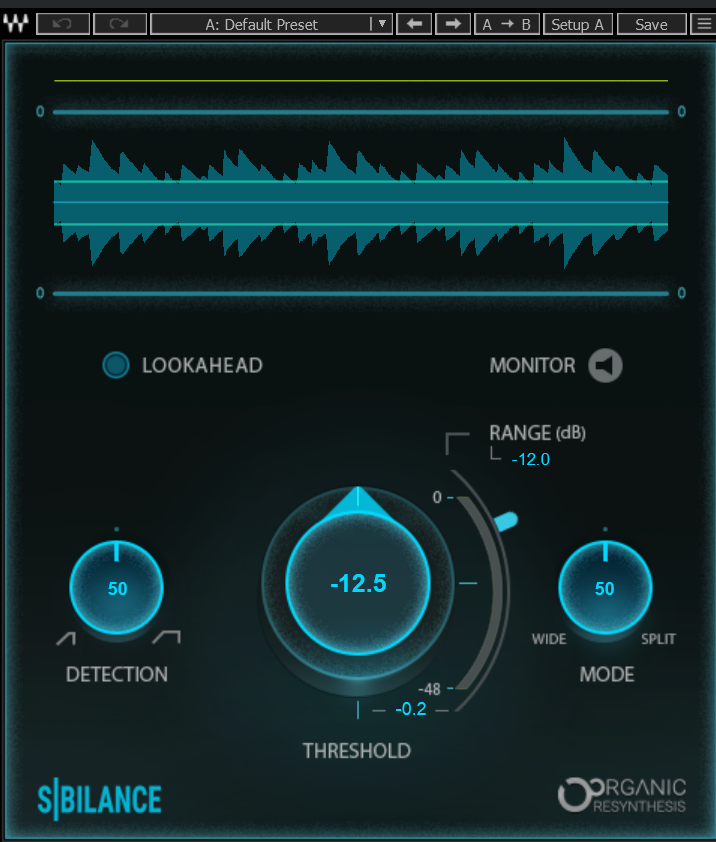The width and height of the screenshot is (716, 842).
Task: Open the A: Default Preset menu
Action: coord(271,24)
